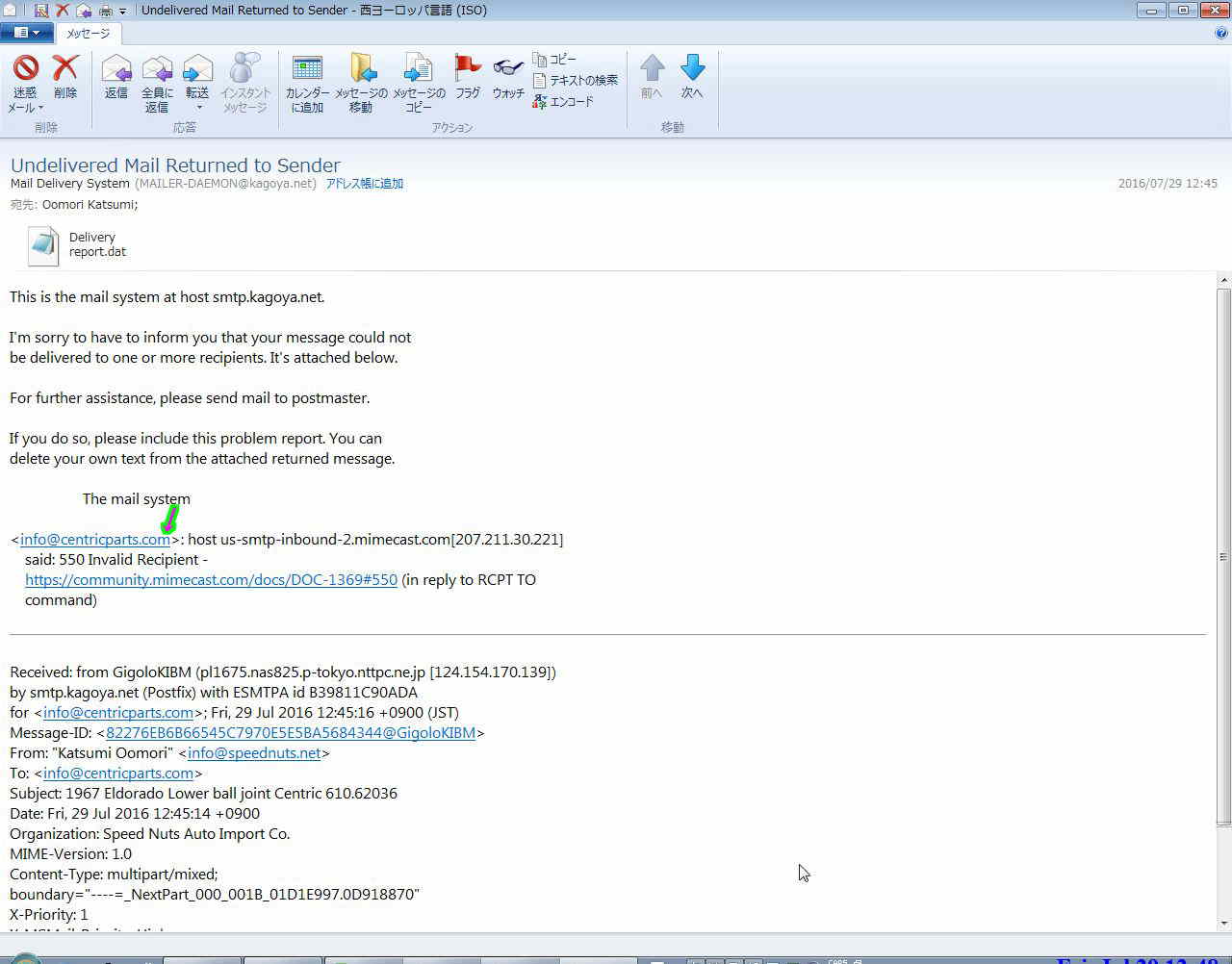This screenshot has height=964, width=1232.
Task: Open the blue application menu button
Action: [26, 33]
